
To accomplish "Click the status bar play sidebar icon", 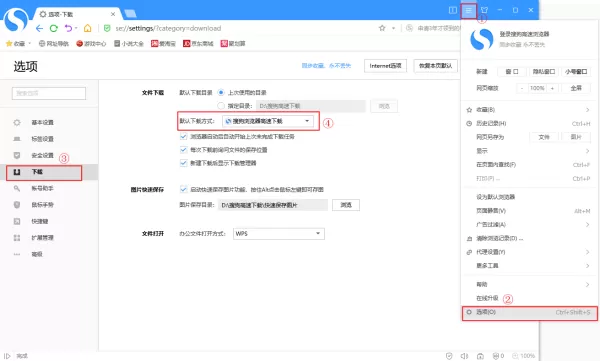I will [x=7, y=356].
